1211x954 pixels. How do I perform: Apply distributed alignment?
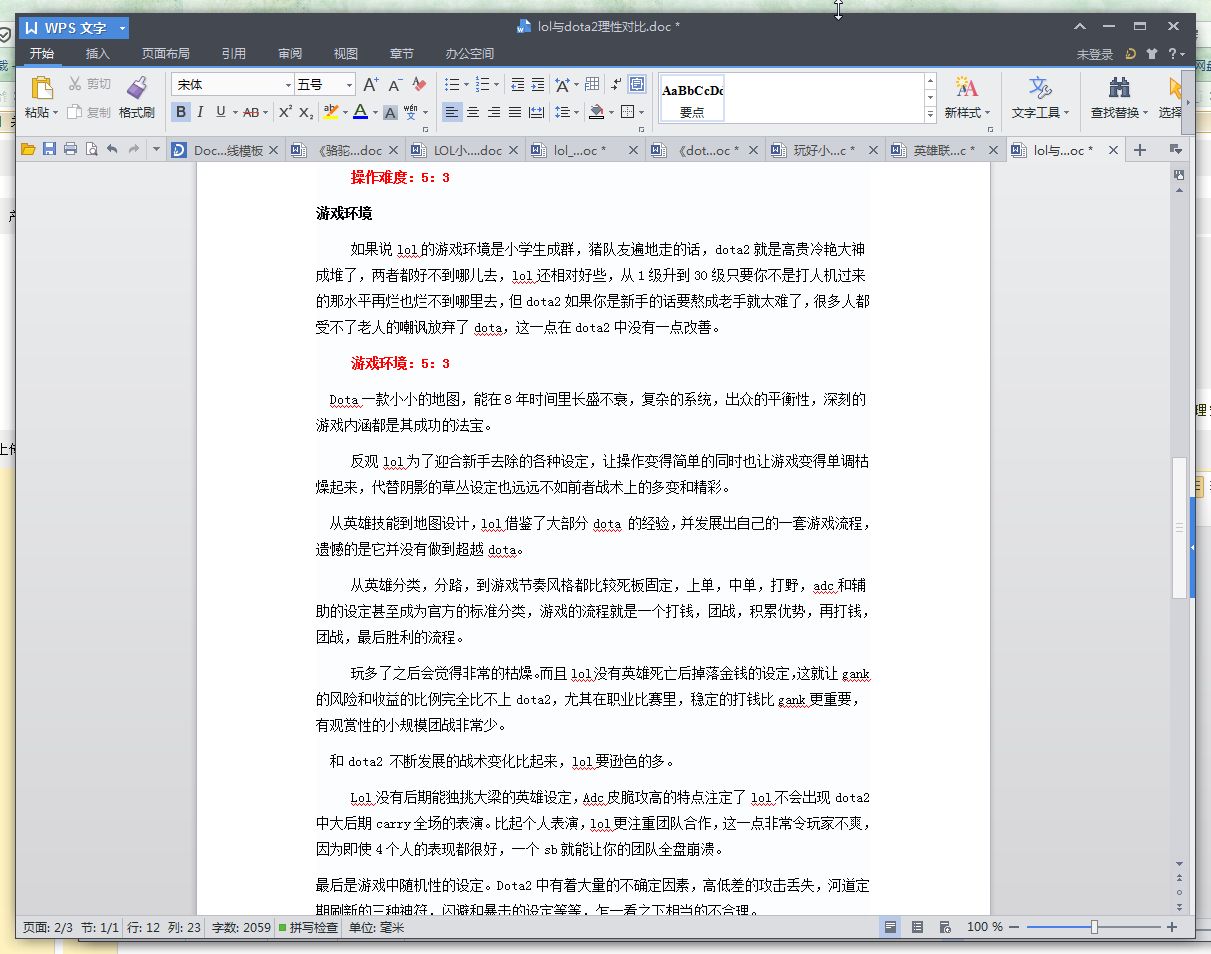pos(537,112)
